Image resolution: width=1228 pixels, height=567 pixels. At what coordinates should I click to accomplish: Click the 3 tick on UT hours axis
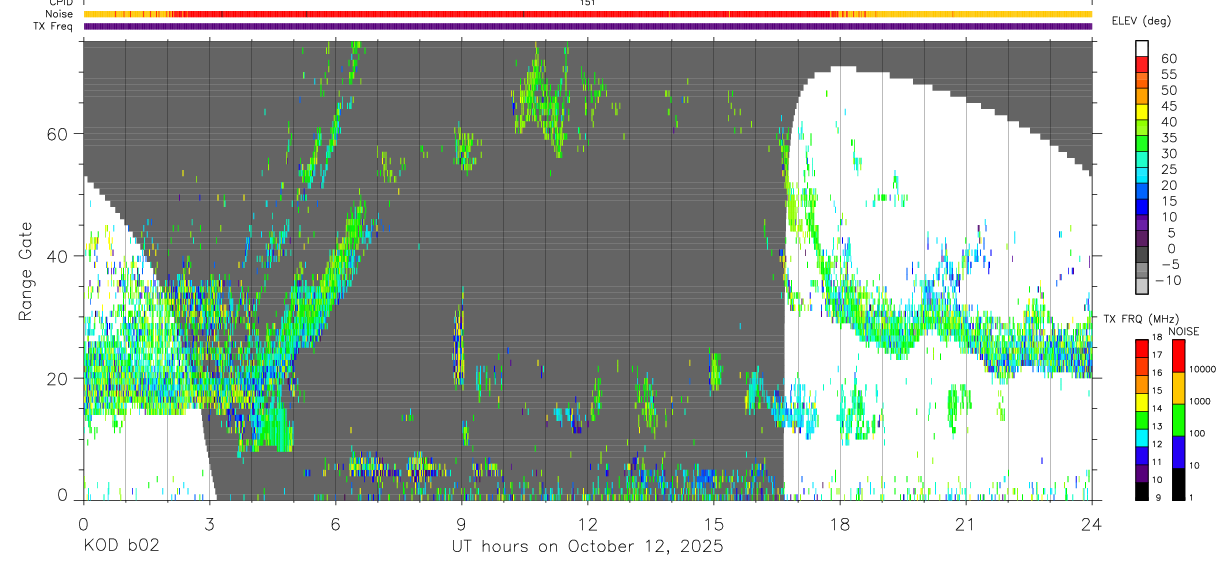click(210, 523)
